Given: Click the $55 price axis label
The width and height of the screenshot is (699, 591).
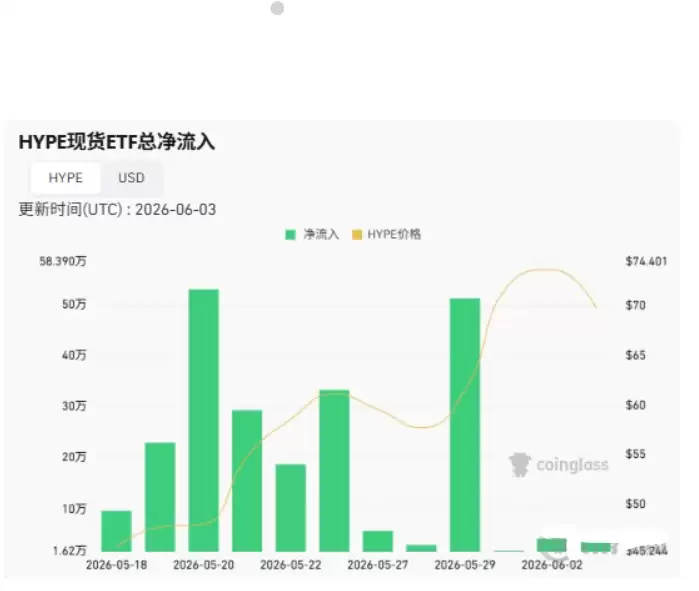Looking at the screenshot, I should 636,454.
